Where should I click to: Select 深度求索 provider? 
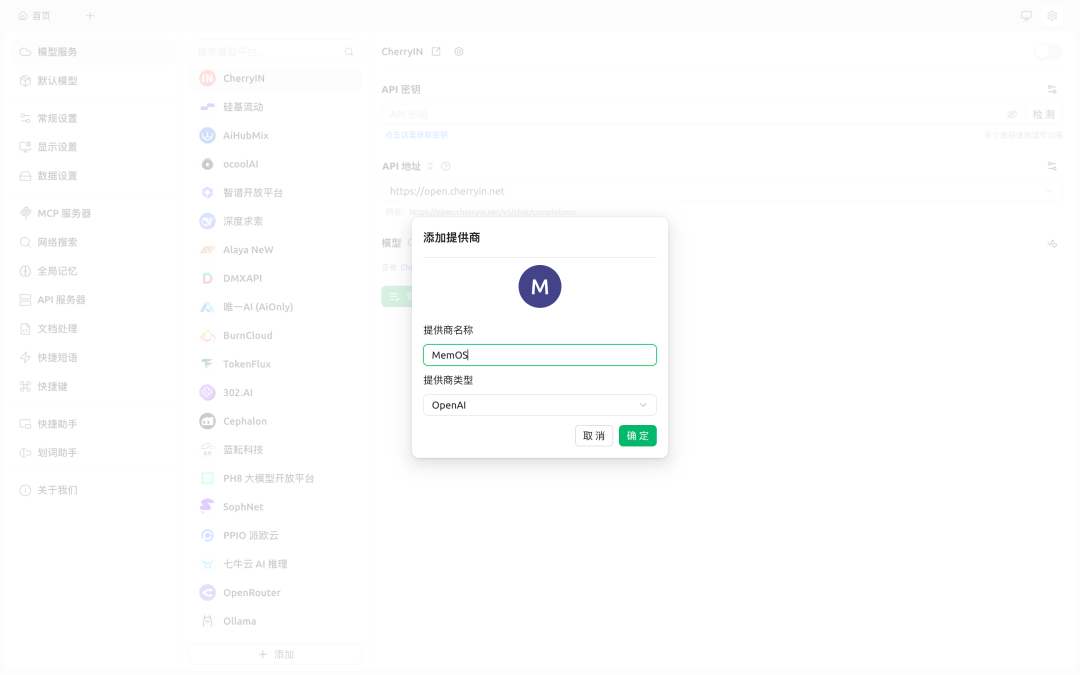[275, 221]
